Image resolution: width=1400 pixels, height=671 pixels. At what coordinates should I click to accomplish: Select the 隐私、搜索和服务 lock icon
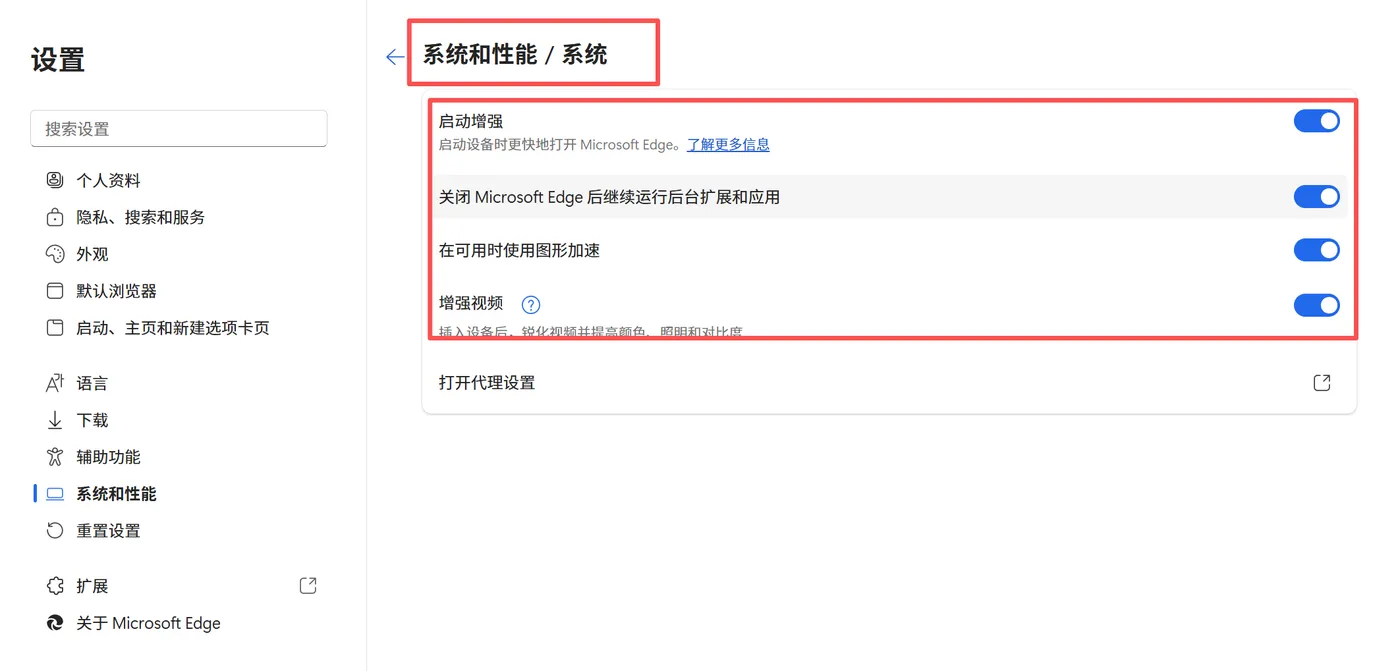(x=55, y=217)
